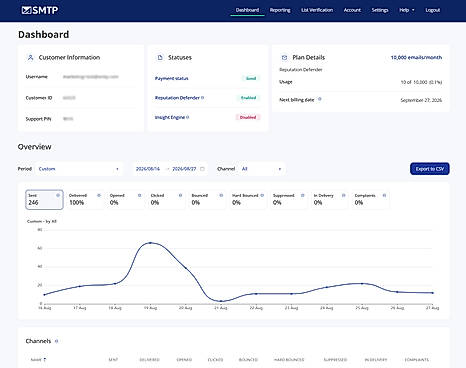Image resolution: width=466 pixels, height=368 pixels.
Task: Click the Opened card info icon
Action: (x=140, y=195)
